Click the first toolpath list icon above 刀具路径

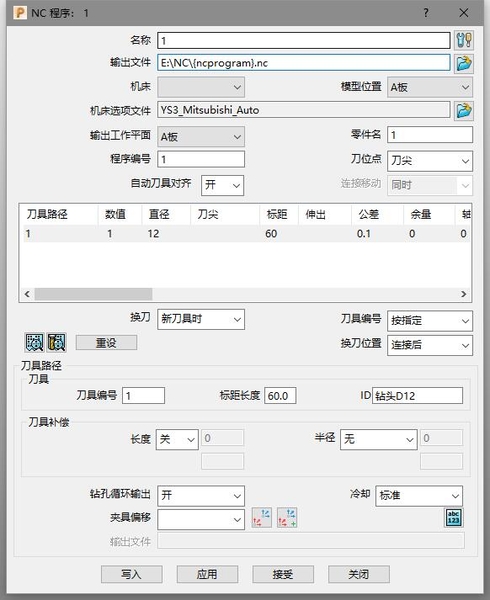point(34,342)
